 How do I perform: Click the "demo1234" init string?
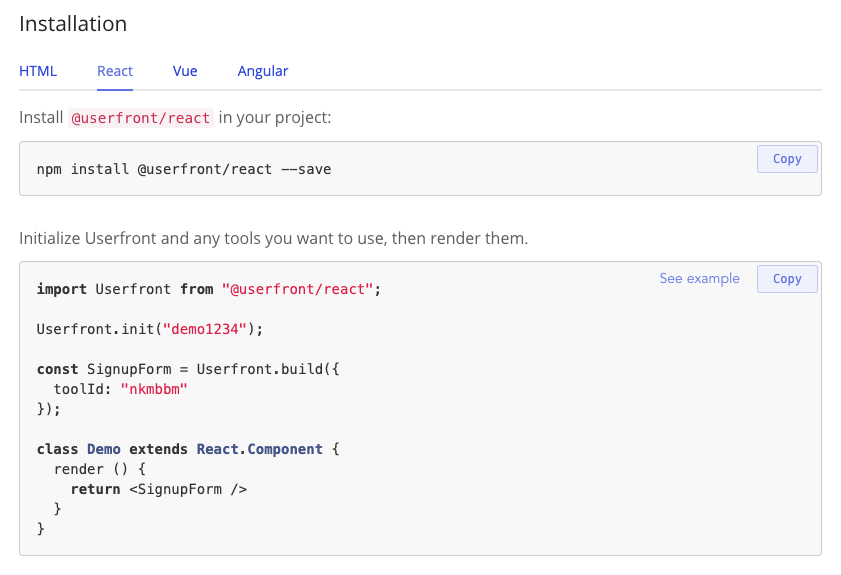(209, 329)
